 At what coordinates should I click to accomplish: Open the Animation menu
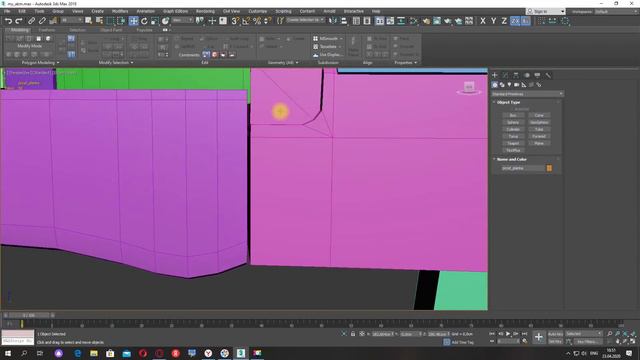(x=146, y=11)
